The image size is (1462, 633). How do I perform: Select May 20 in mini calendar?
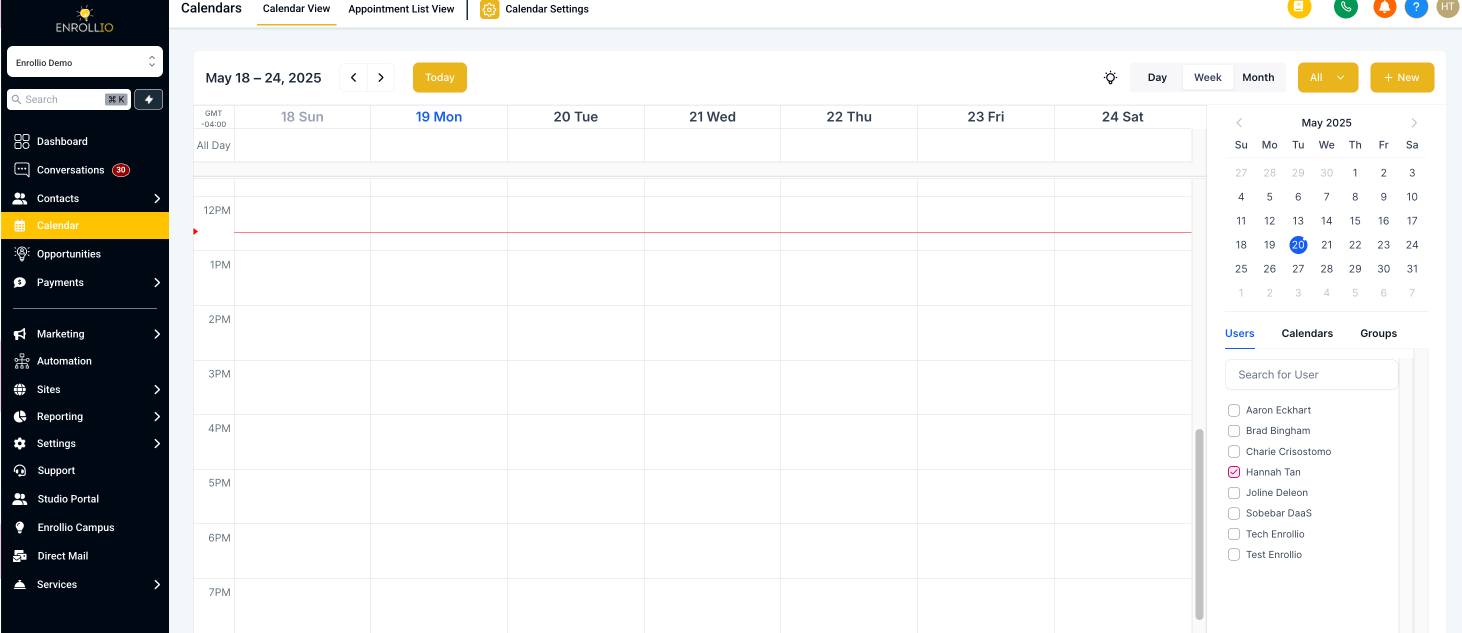coord(1298,245)
